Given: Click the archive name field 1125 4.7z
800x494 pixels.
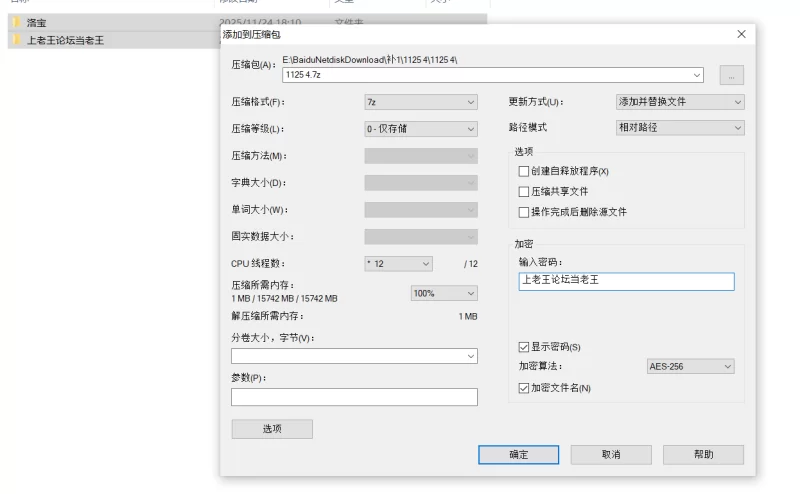Looking at the screenshot, I should (x=492, y=75).
